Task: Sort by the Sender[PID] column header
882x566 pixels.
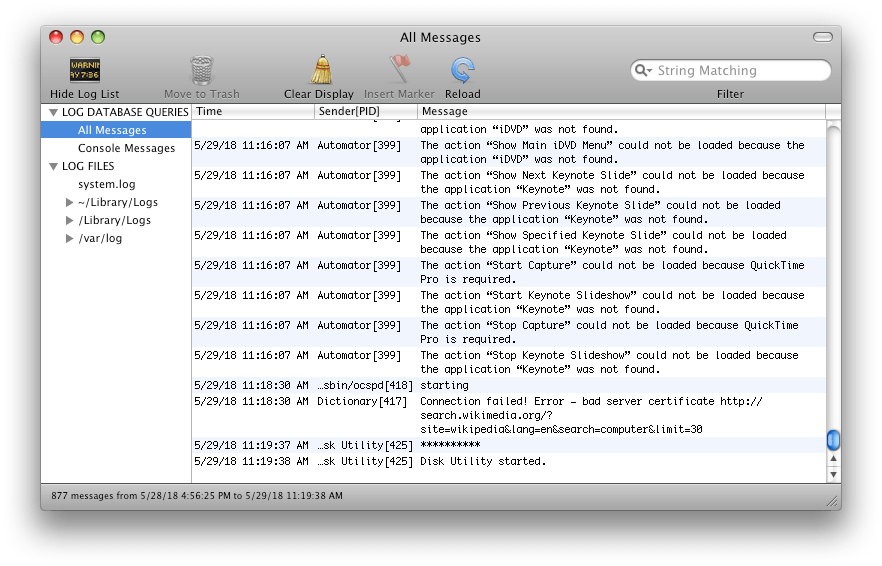Action: (366, 111)
